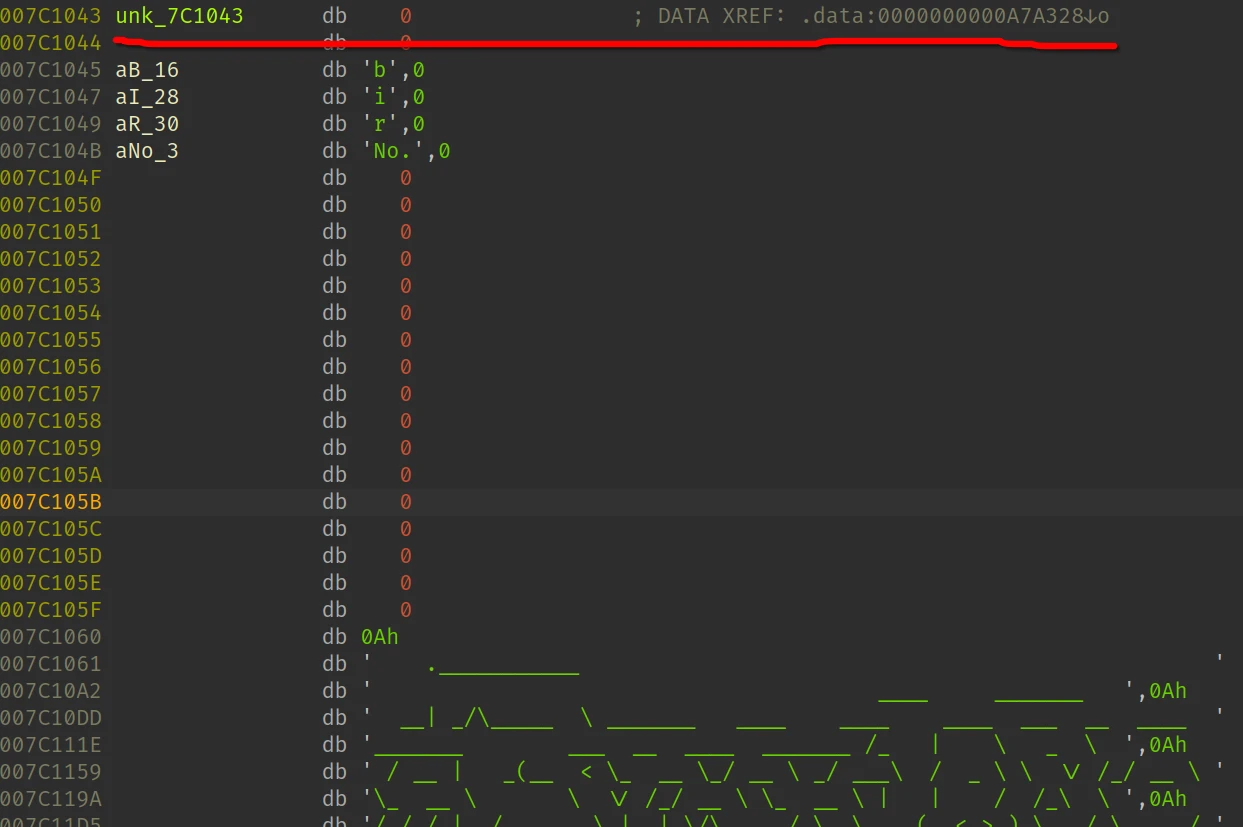Click the unk_7C1043 label name
The image size is (1243, 827).
(179, 16)
